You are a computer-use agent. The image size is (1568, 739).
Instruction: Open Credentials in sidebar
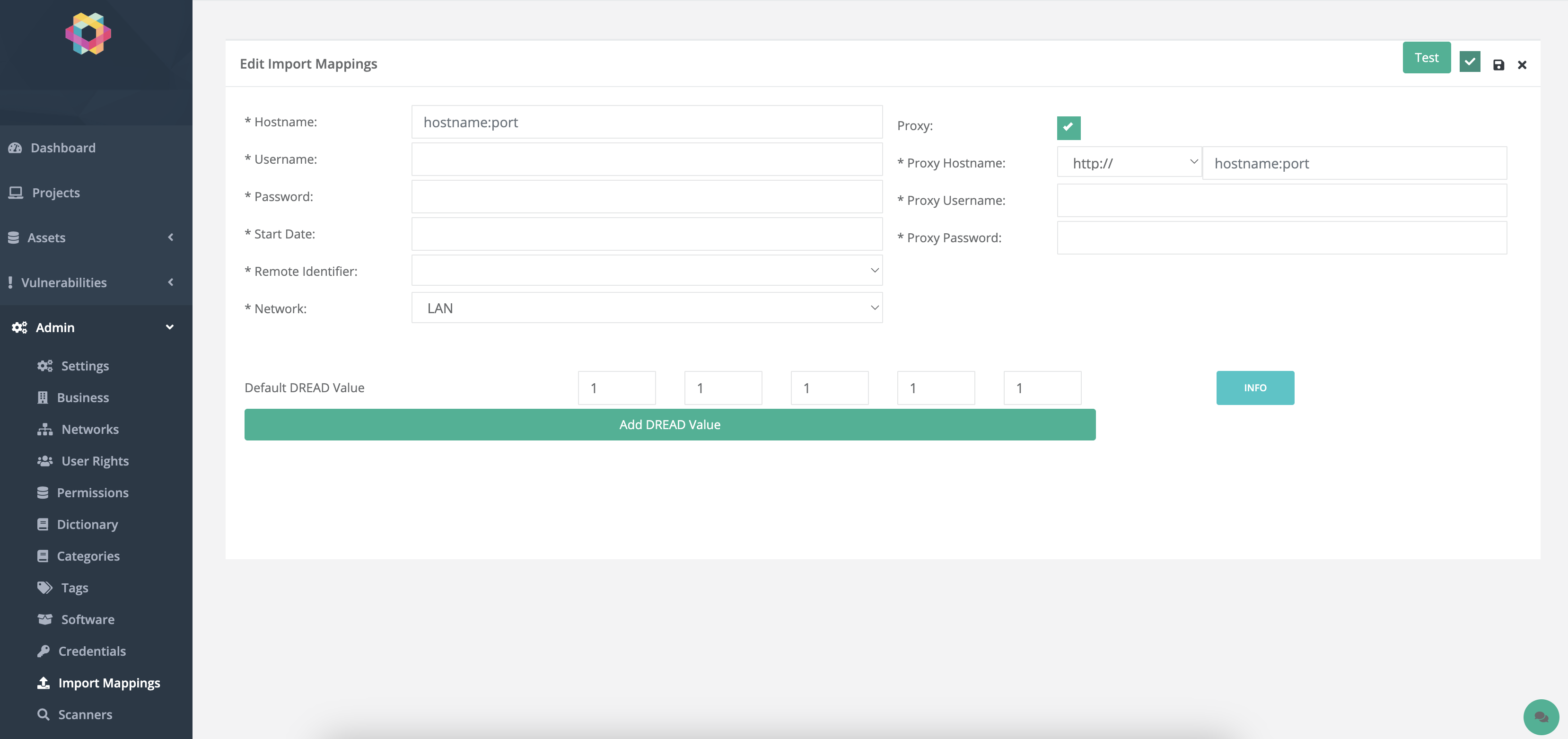pyautogui.click(x=92, y=651)
